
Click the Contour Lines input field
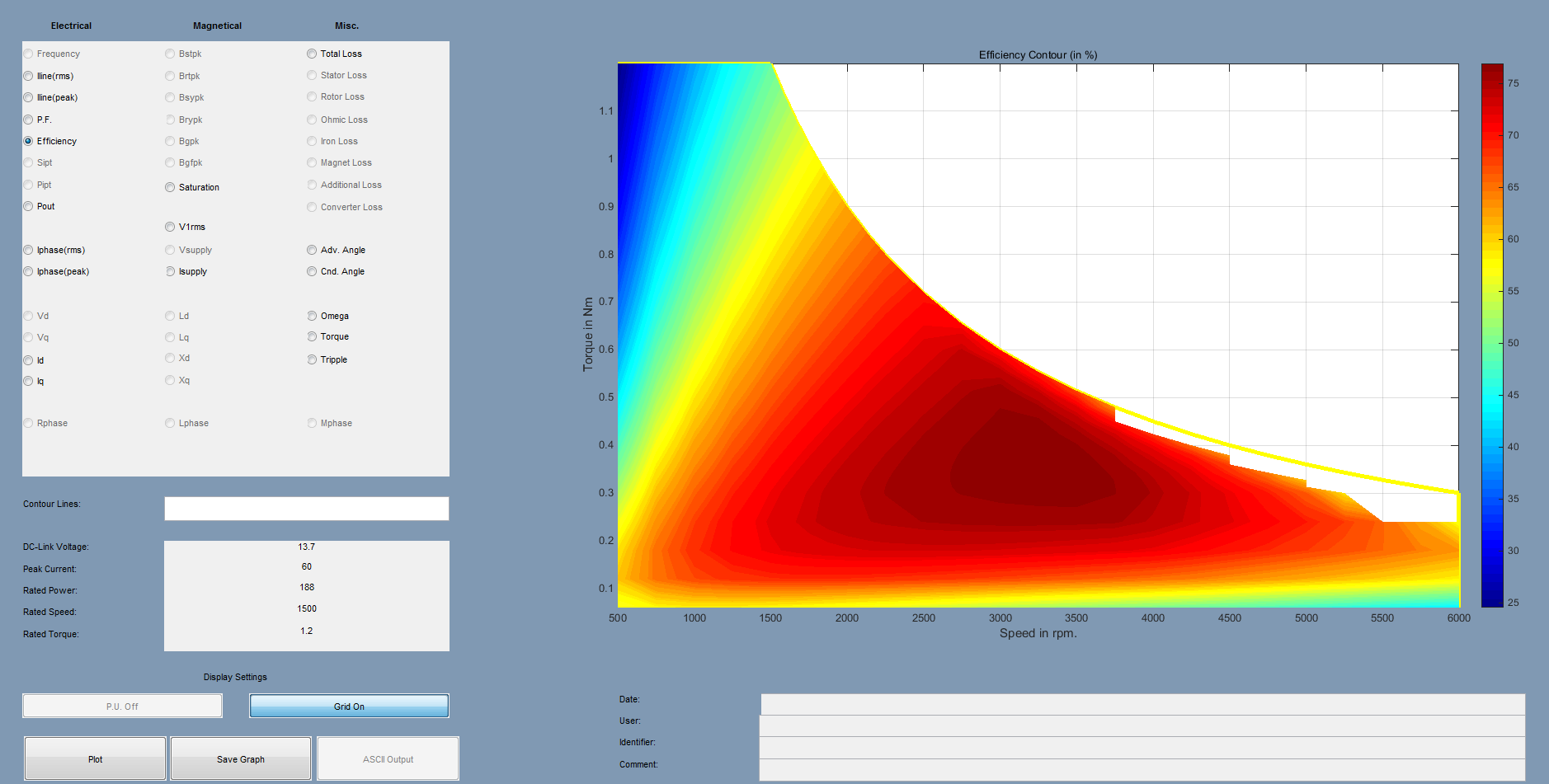[x=306, y=509]
